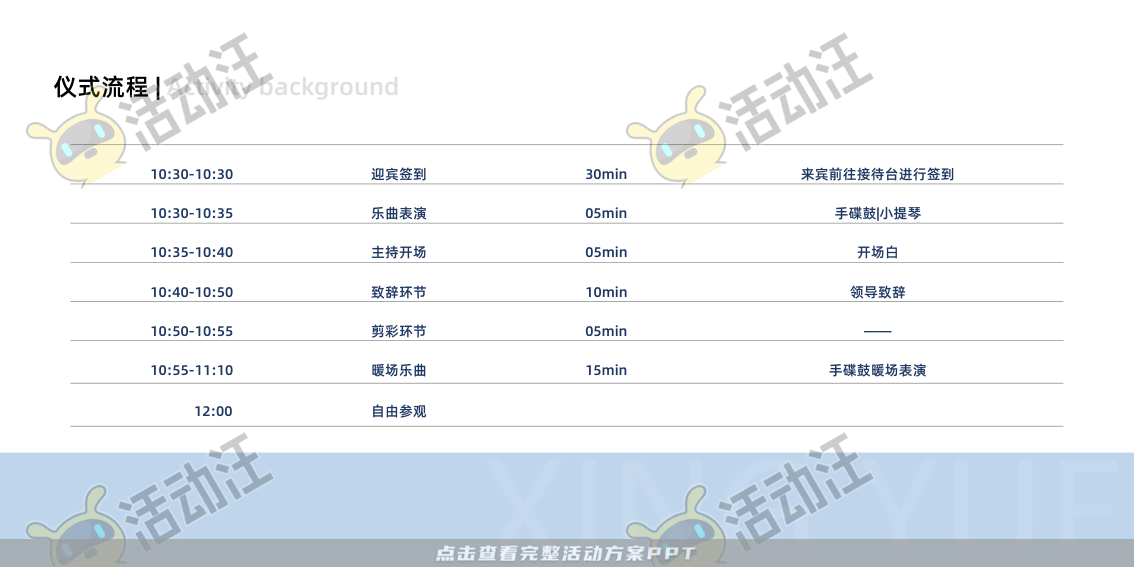Click the 开场白 description

877,252
